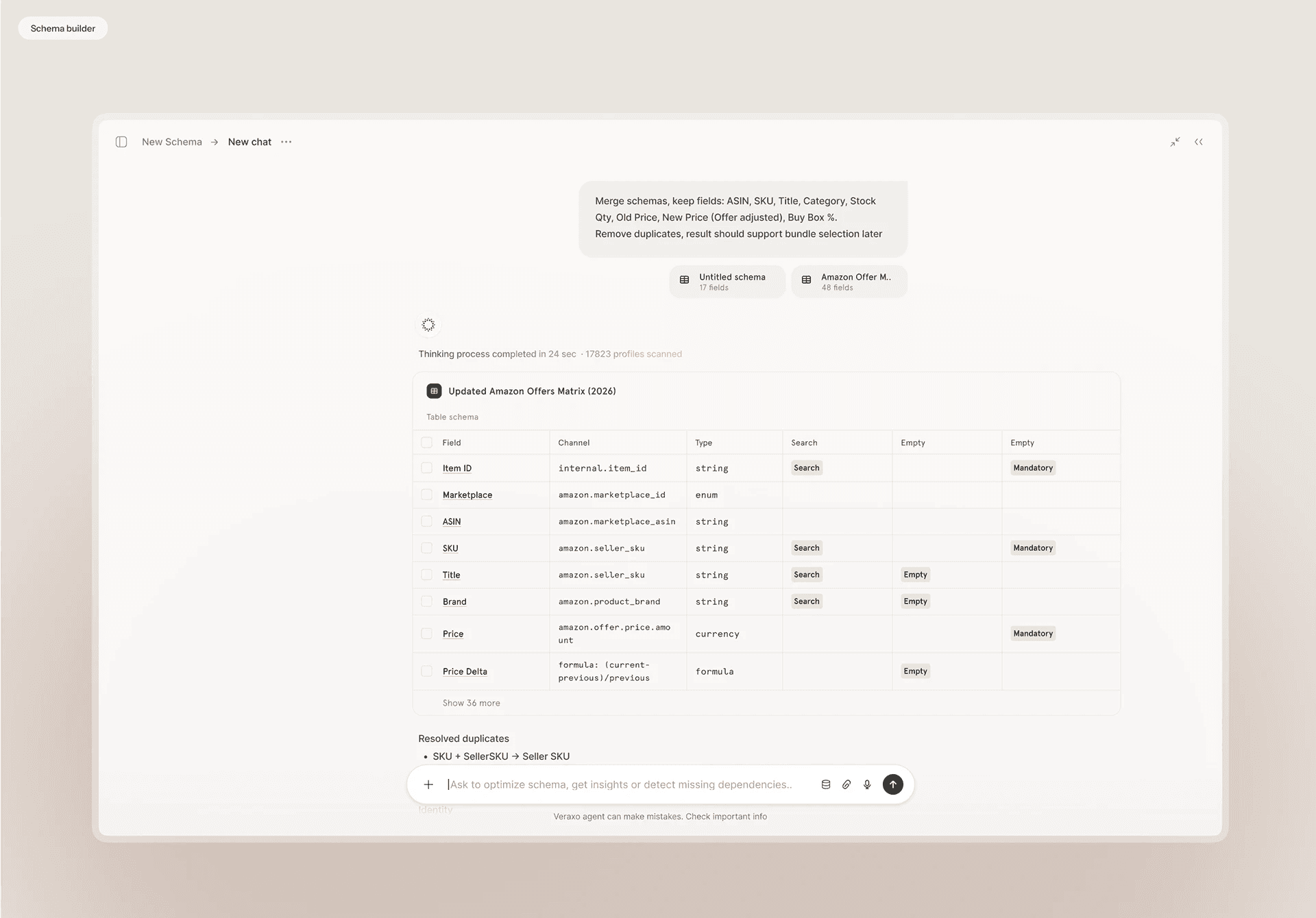Image resolution: width=1316 pixels, height=918 pixels.
Task: Click the Schema builder button
Action: click(63, 28)
